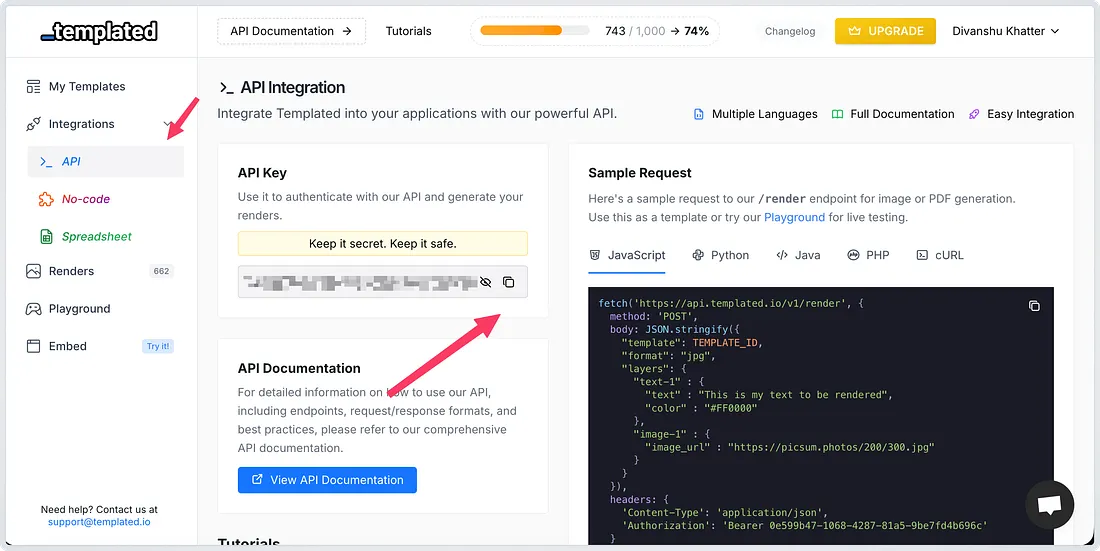
Task: Click the TEMPLATE_ID placeholder in code
Action: [x=726, y=343]
